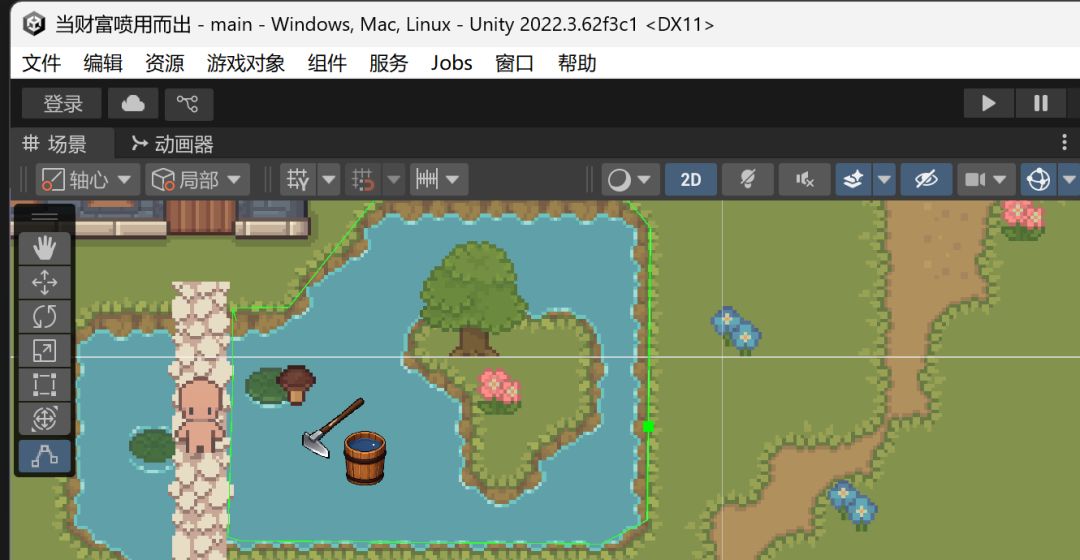Expand the effects dropdown arrow

[x=884, y=180]
